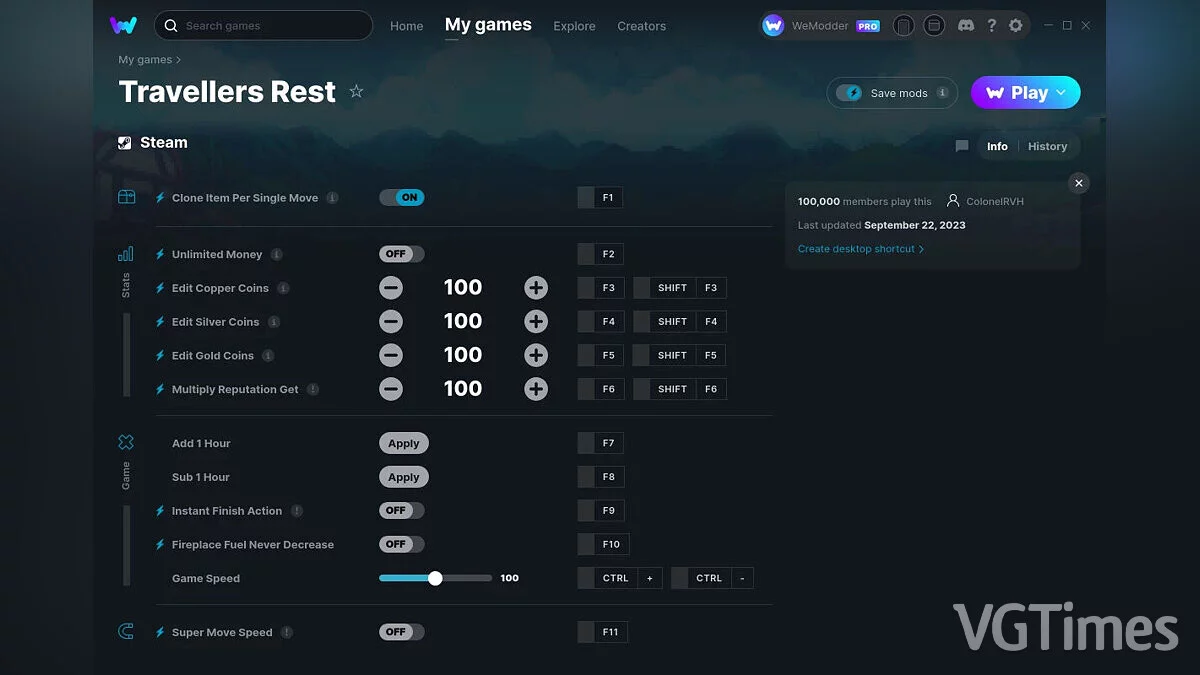
Task: Open settings gear icon
Action: (x=1016, y=26)
